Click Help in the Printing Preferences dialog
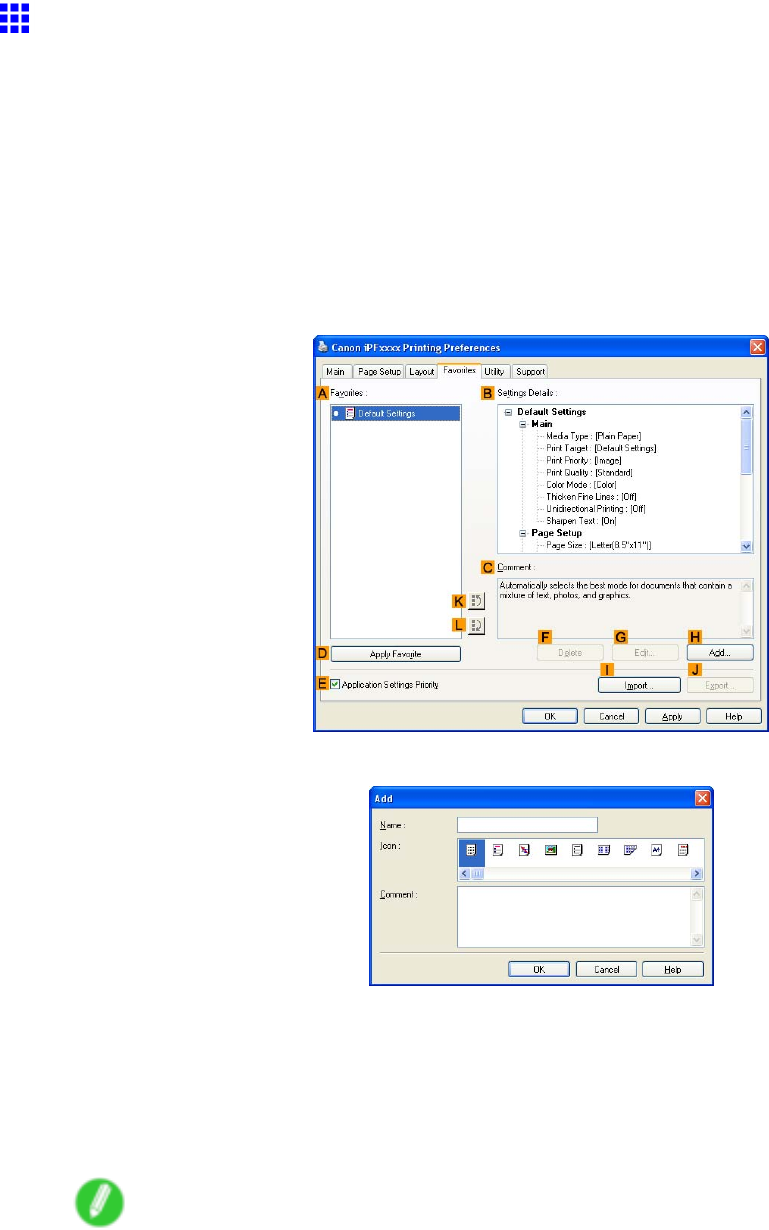 pos(734,716)
